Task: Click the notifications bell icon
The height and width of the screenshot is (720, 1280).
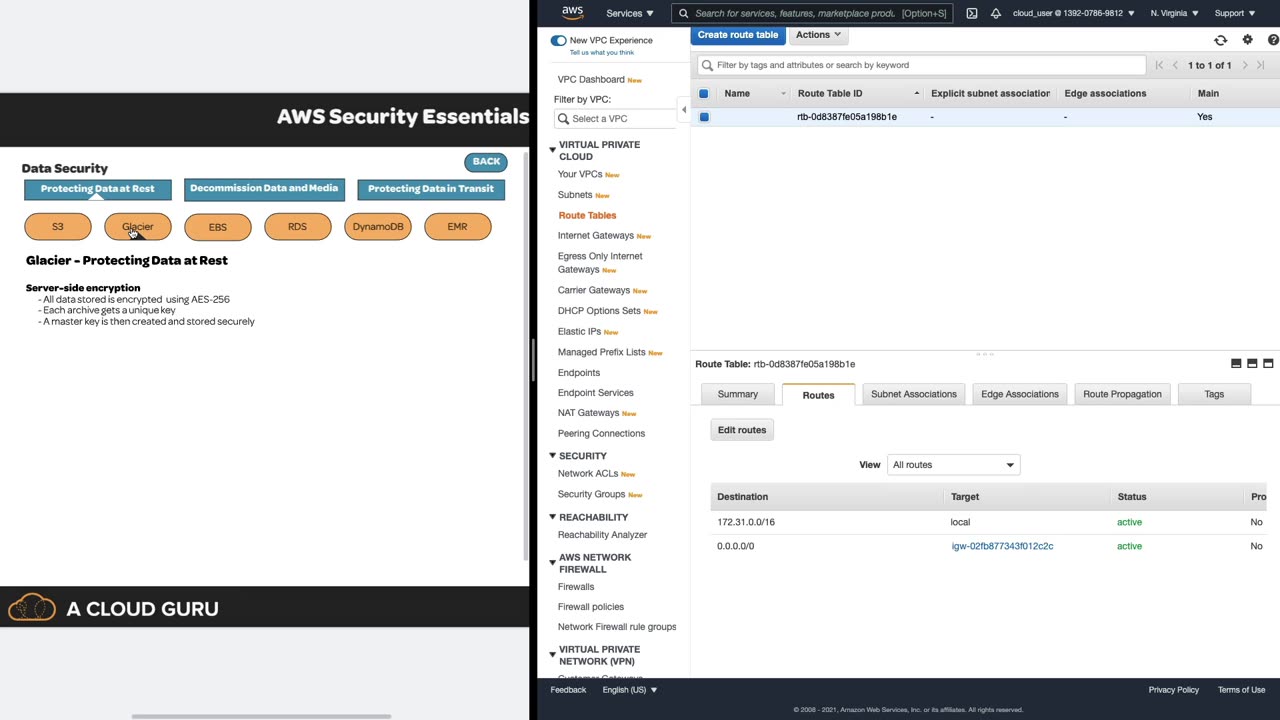Action: coord(995,13)
